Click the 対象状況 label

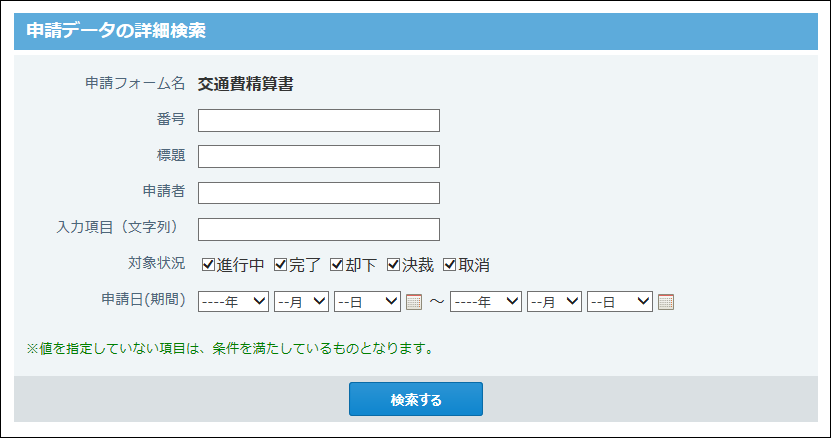156,262
